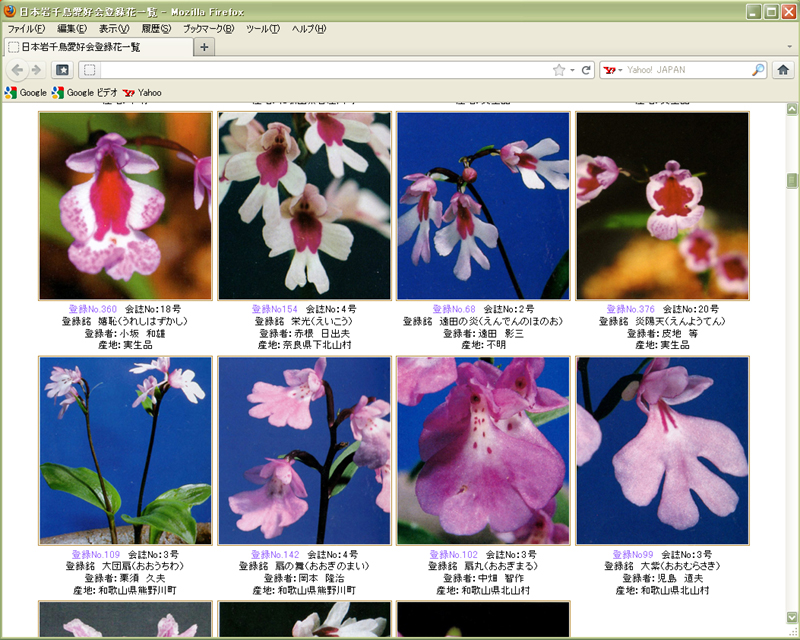This screenshot has height=640, width=800.
Task: Click the URL address input field
Action: pyautogui.click(x=326, y=70)
